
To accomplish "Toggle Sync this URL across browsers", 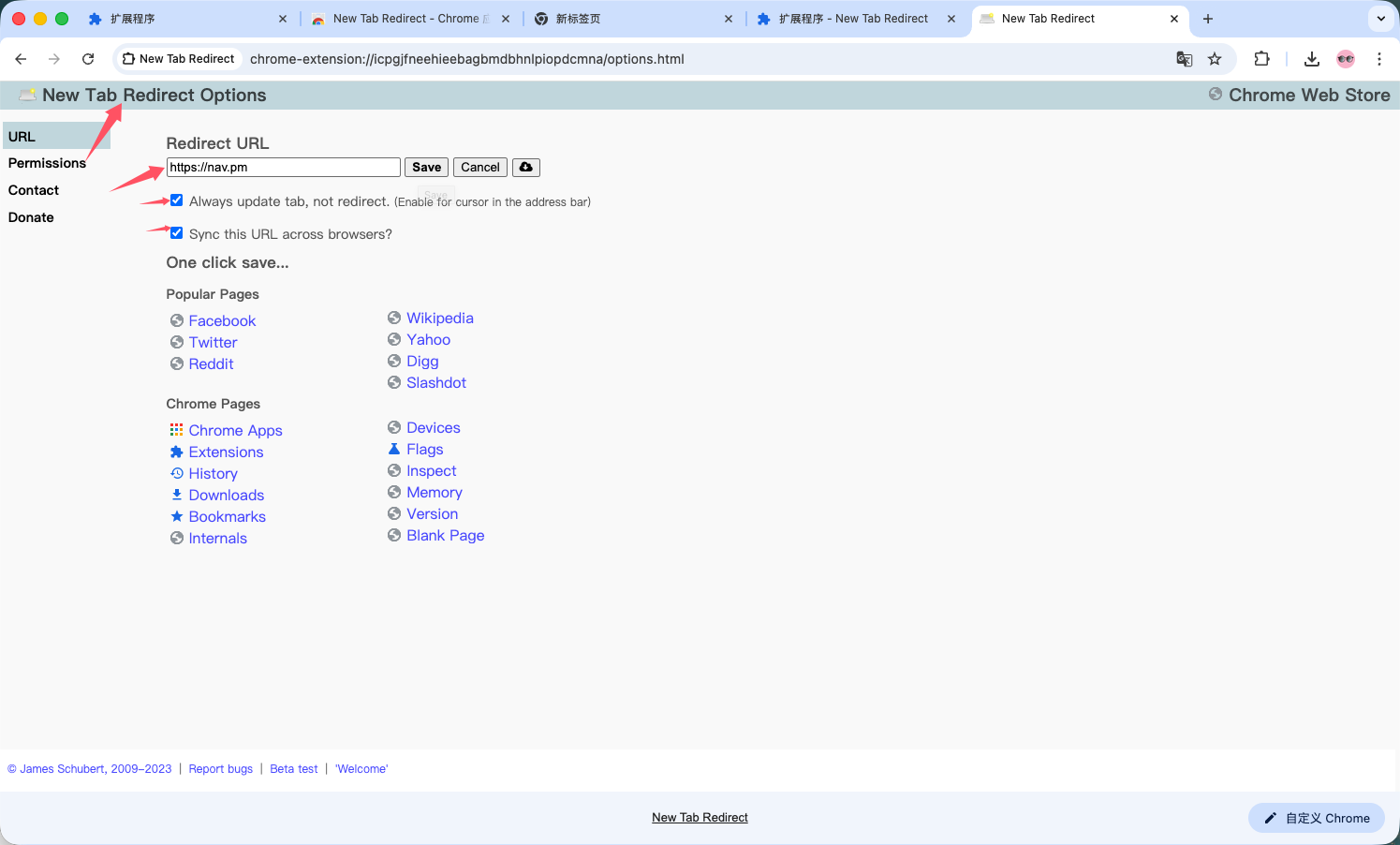I will pos(177,233).
